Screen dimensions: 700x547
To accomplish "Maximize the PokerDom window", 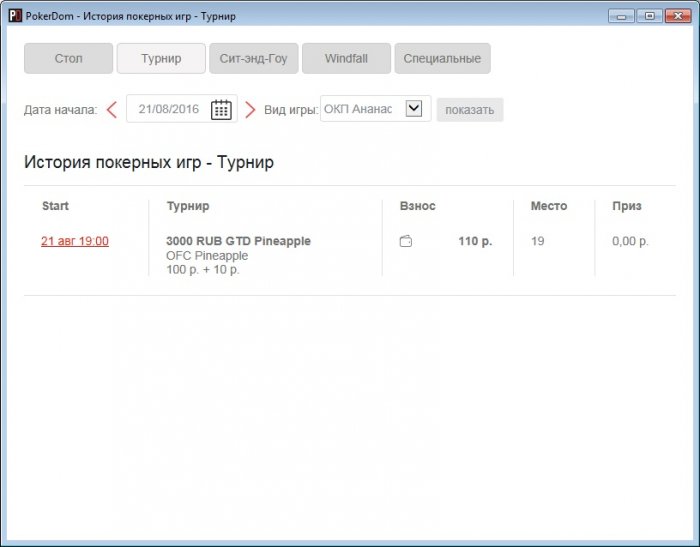I will [650, 16].
